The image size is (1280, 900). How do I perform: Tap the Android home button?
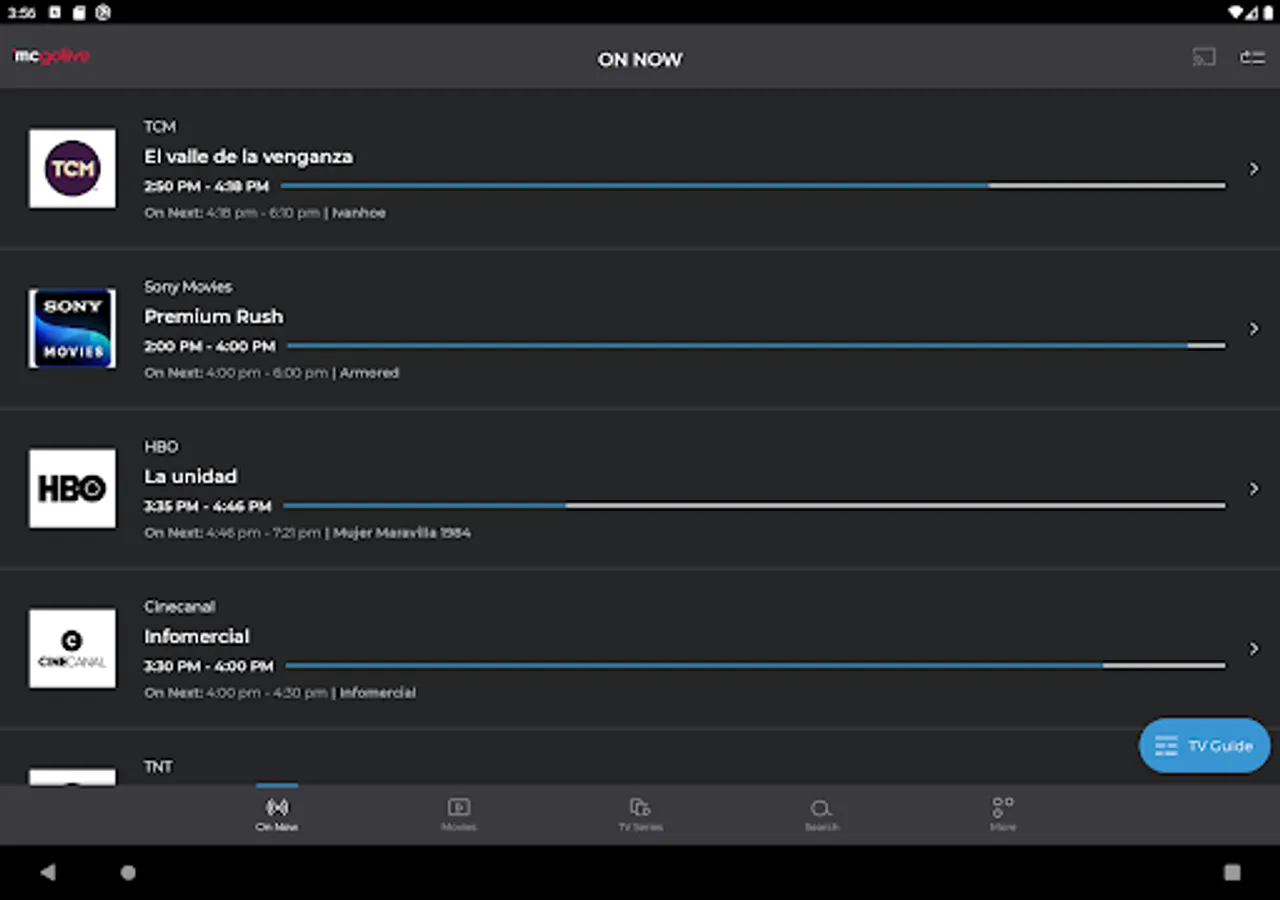point(128,872)
